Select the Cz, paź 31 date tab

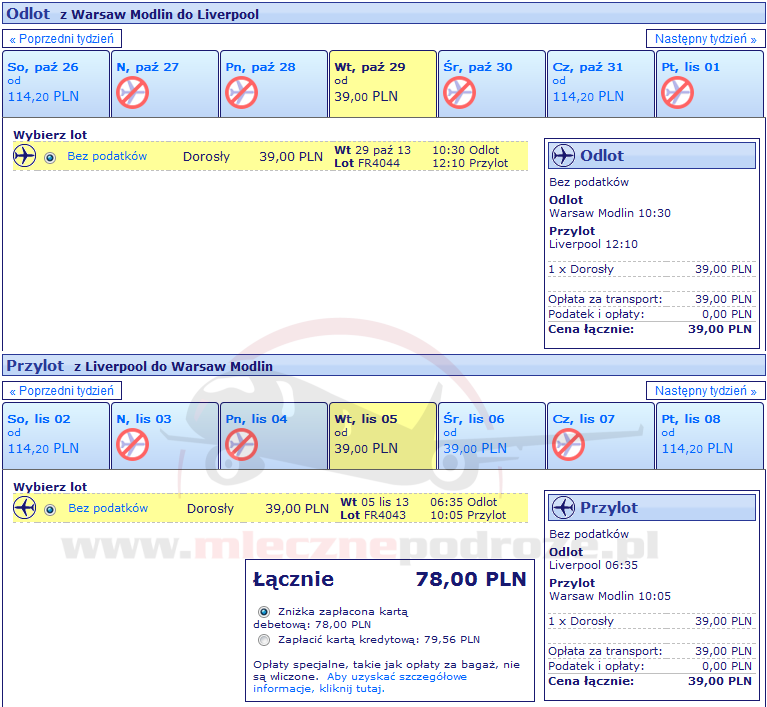pyautogui.click(x=600, y=83)
